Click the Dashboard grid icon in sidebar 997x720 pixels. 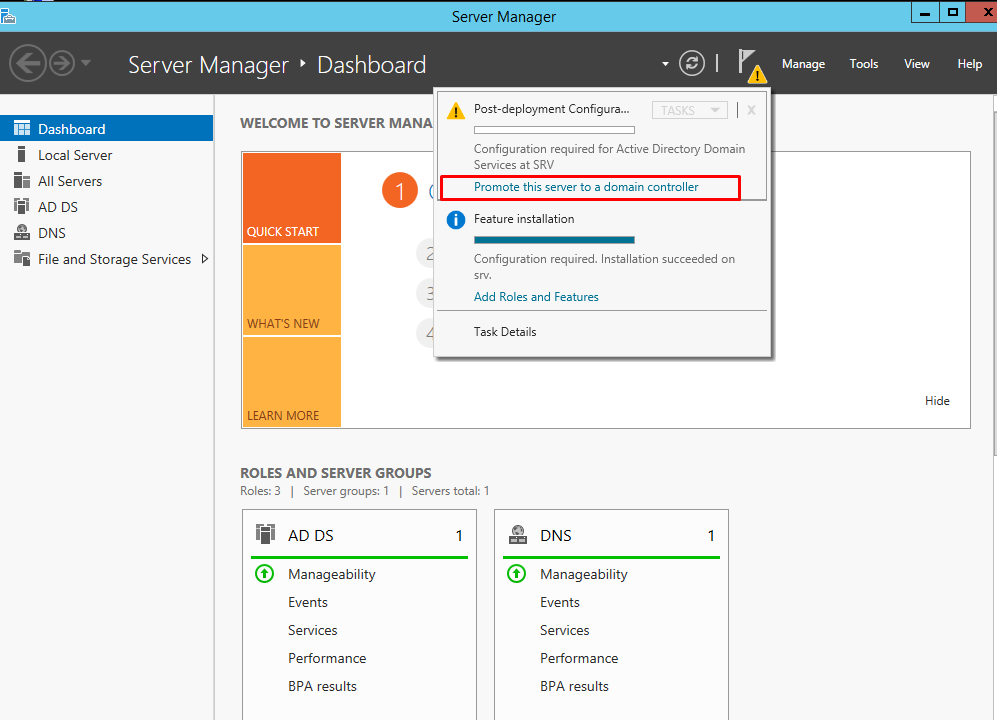[22, 128]
